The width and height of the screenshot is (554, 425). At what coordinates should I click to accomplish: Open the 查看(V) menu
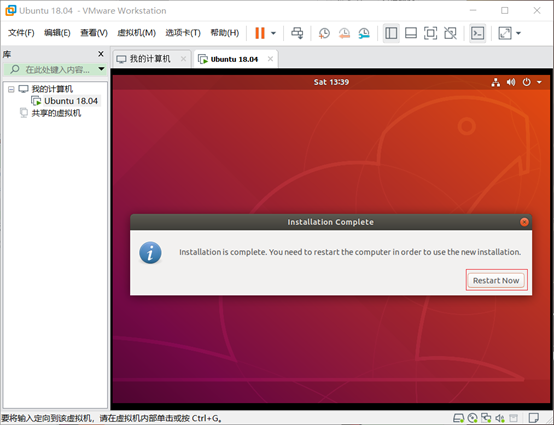pos(94,33)
